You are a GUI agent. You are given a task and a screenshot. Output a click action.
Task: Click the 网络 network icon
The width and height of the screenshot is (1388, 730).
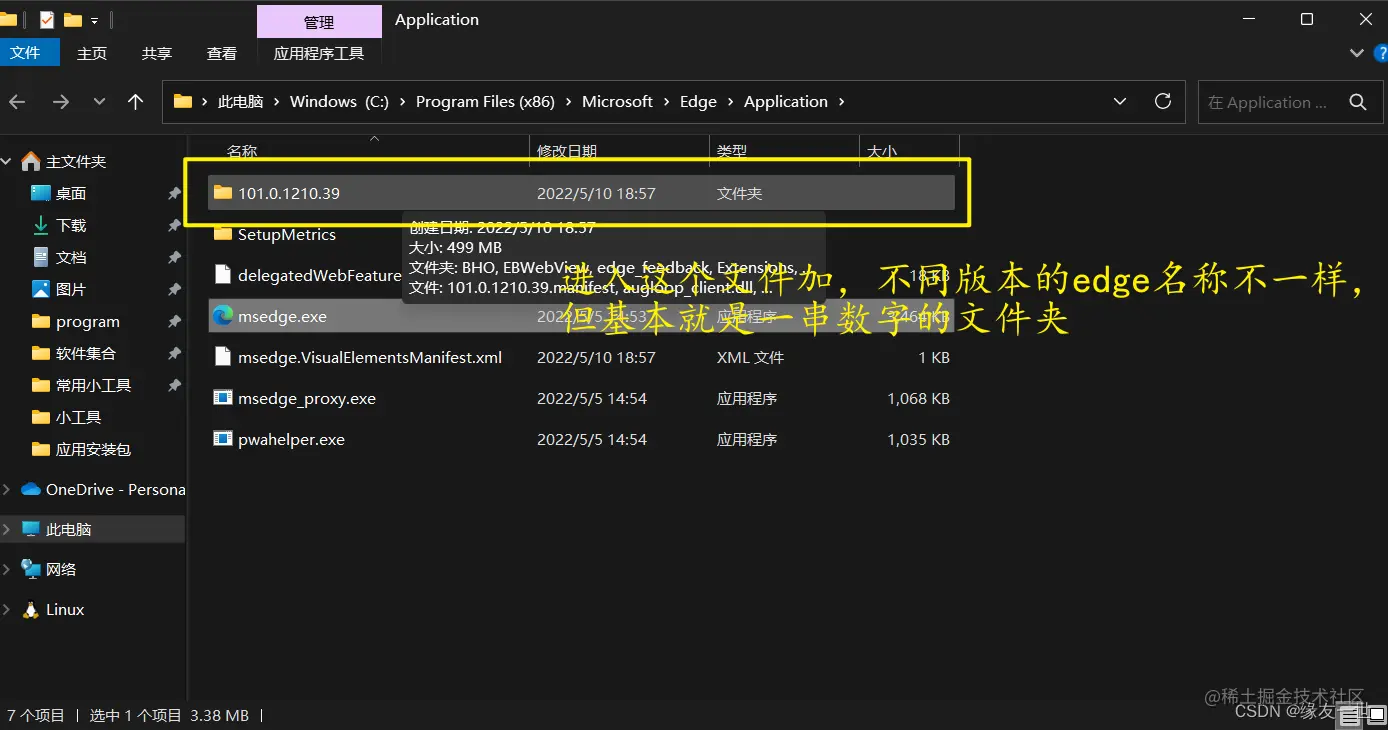click(31, 569)
